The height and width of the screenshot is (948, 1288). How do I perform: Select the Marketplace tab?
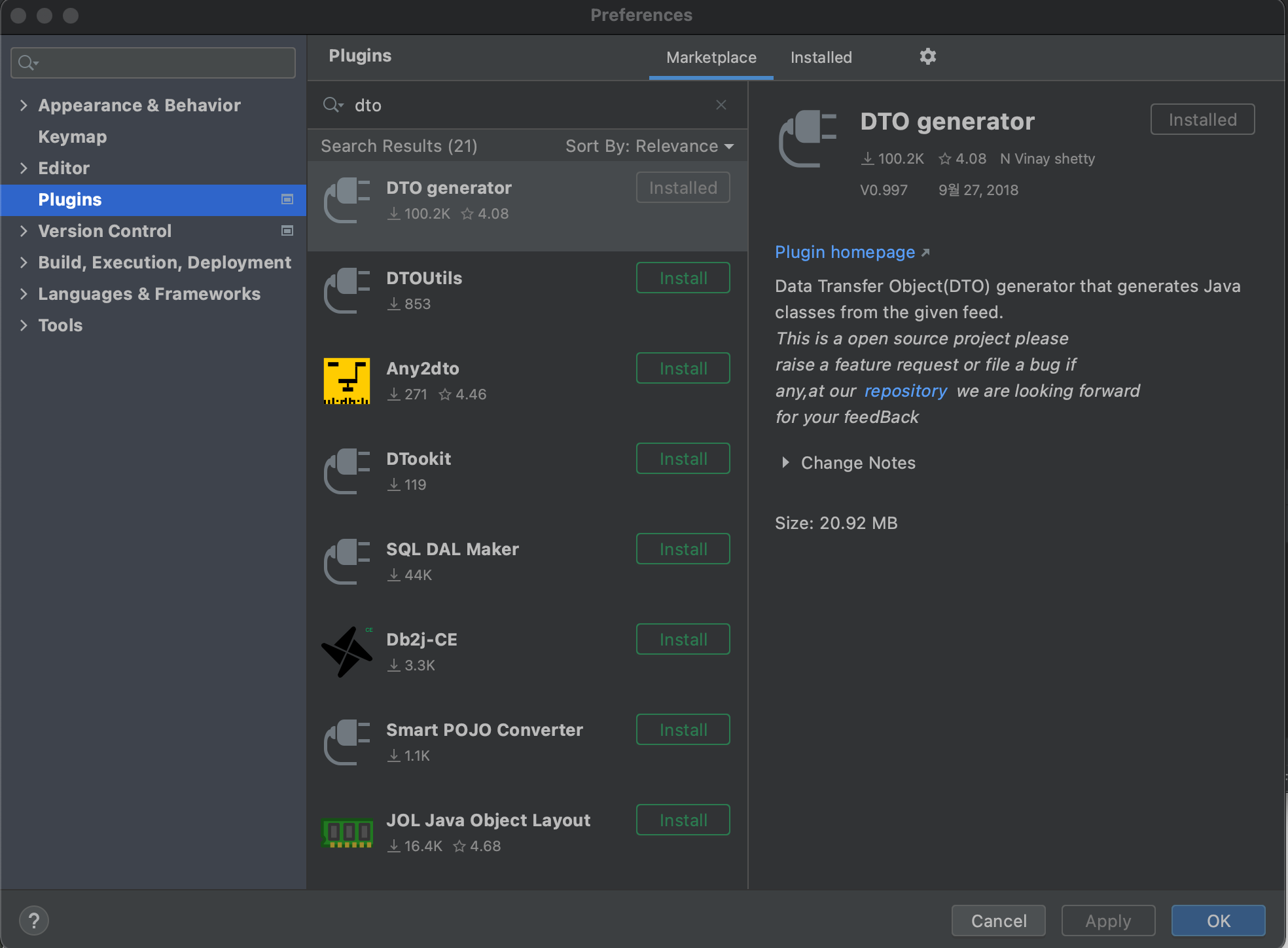coord(711,58)
